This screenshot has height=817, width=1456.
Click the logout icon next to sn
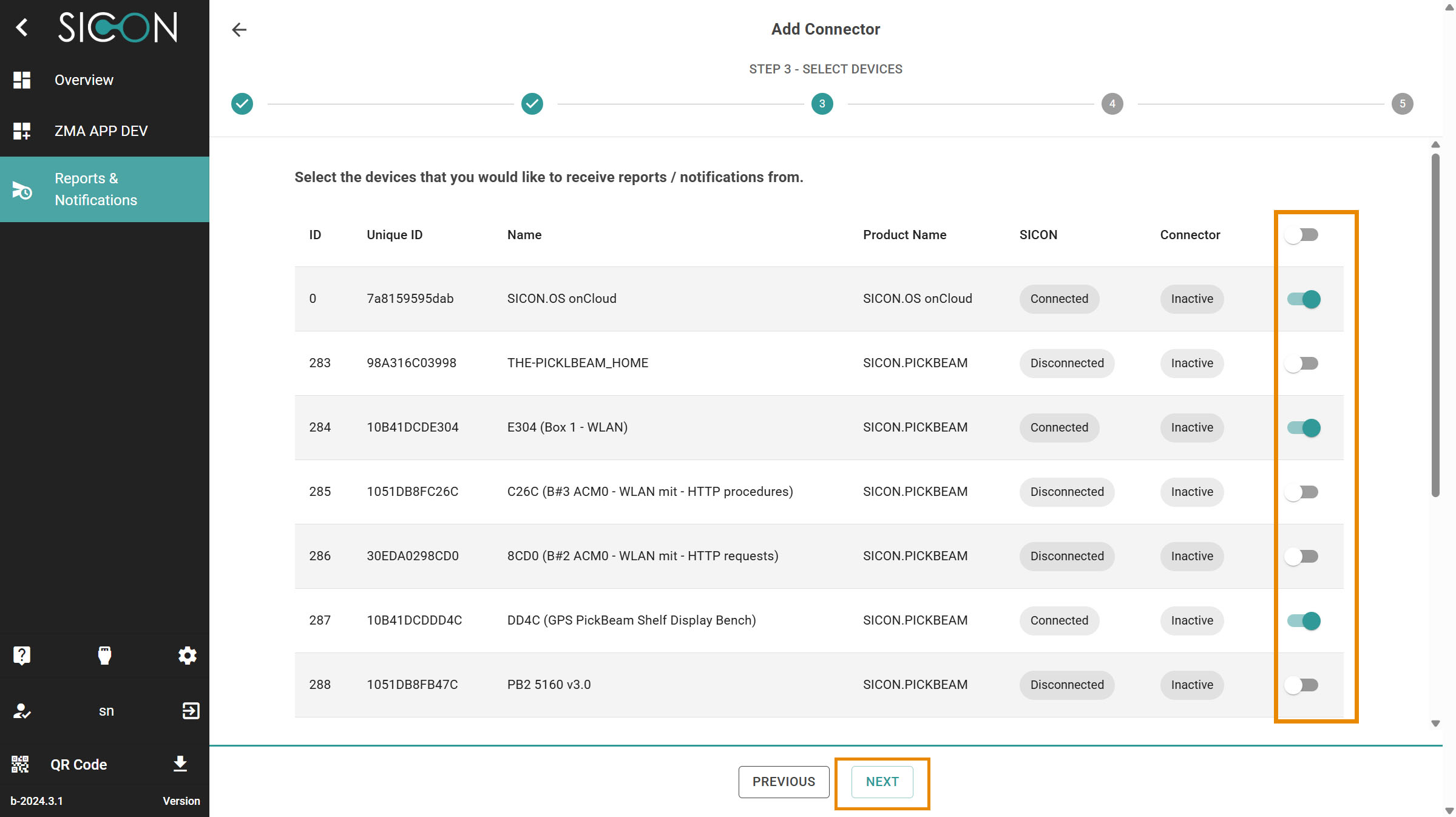click(x=191, y=711)
